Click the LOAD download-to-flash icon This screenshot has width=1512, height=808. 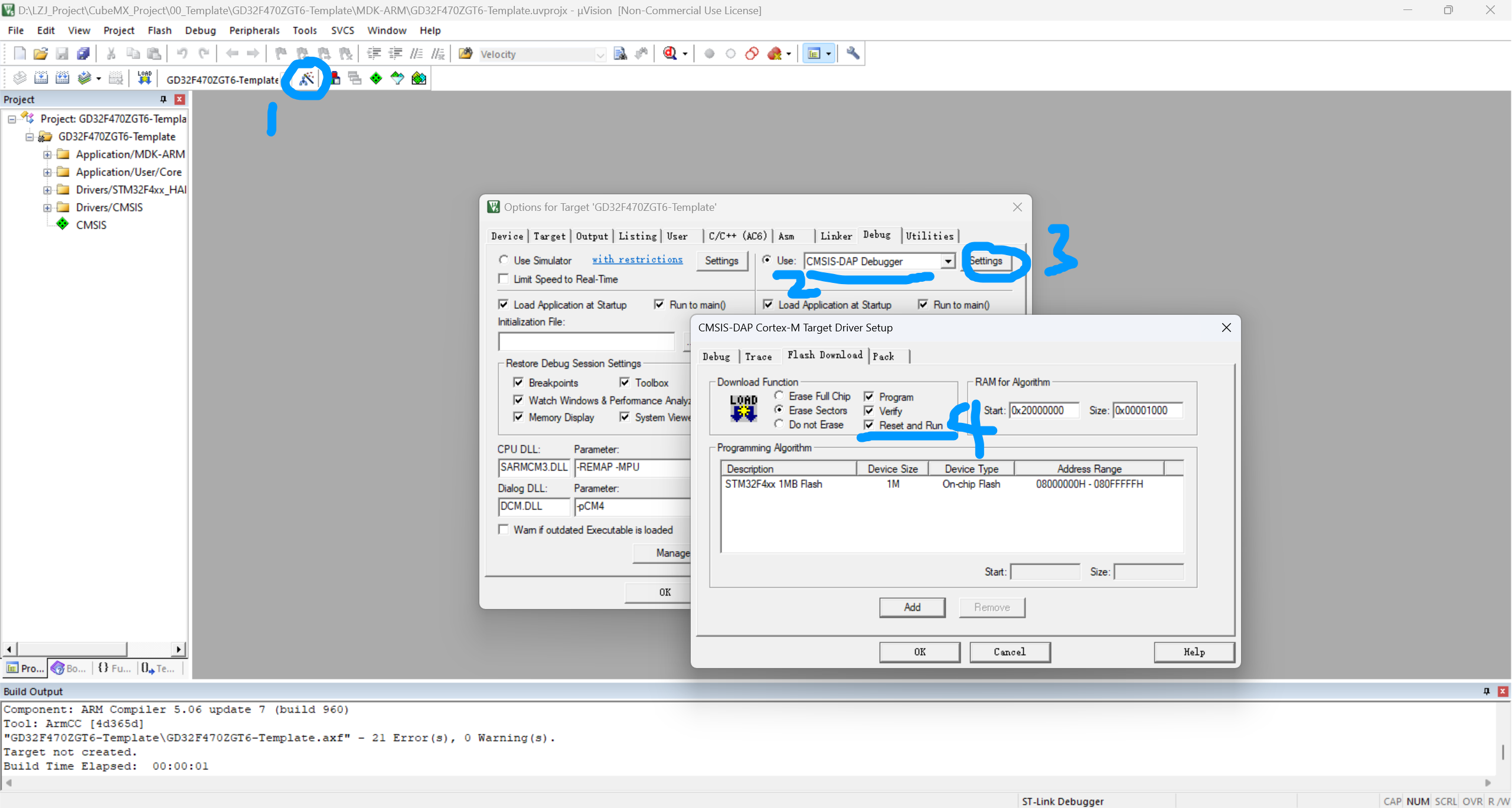click(x=145, y=79)
